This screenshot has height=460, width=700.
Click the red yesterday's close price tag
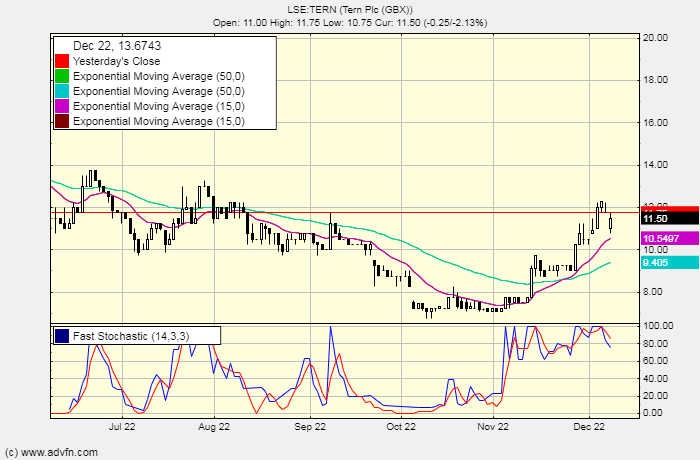670,209
